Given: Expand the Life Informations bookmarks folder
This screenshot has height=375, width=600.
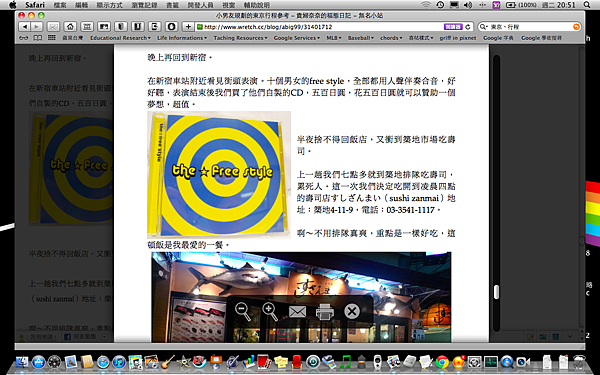Looking at the screenshot, I should [182, 38].
